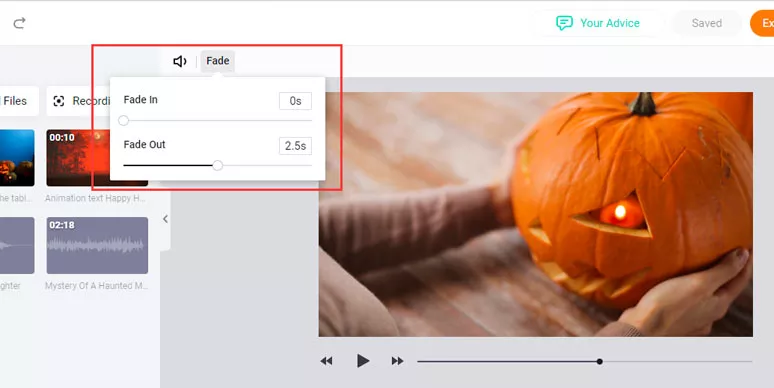
Task: Click the Recording screen-capture icon
Action: point(59,101)
